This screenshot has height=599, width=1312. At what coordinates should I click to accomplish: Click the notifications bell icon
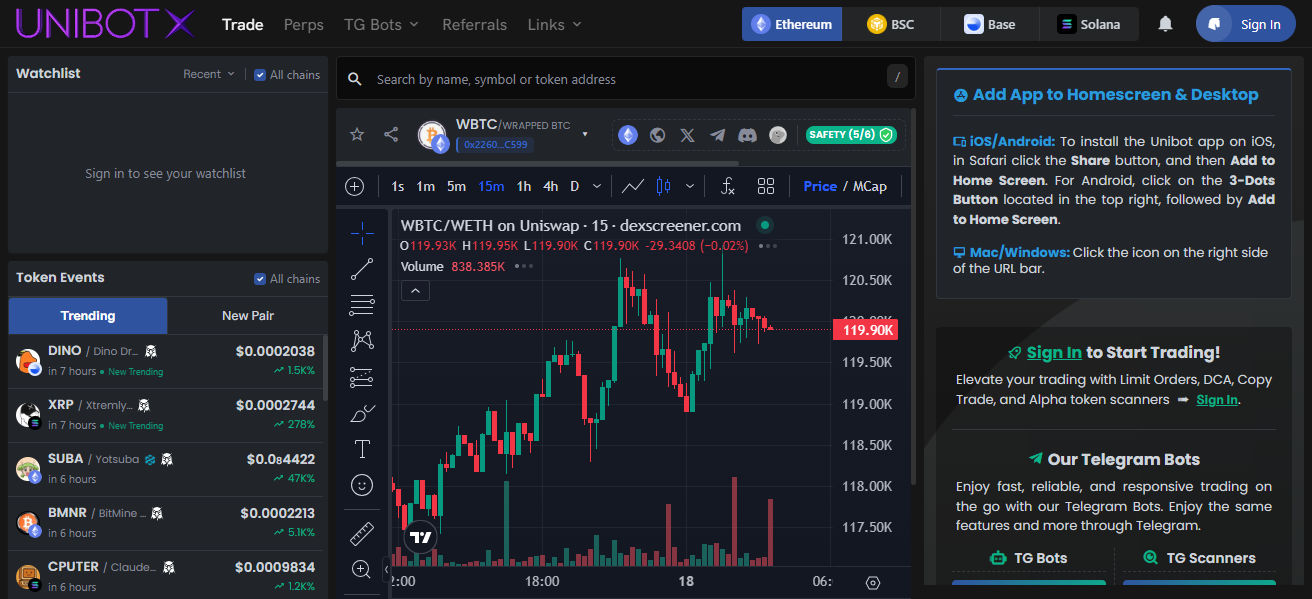click(1165, 24)
